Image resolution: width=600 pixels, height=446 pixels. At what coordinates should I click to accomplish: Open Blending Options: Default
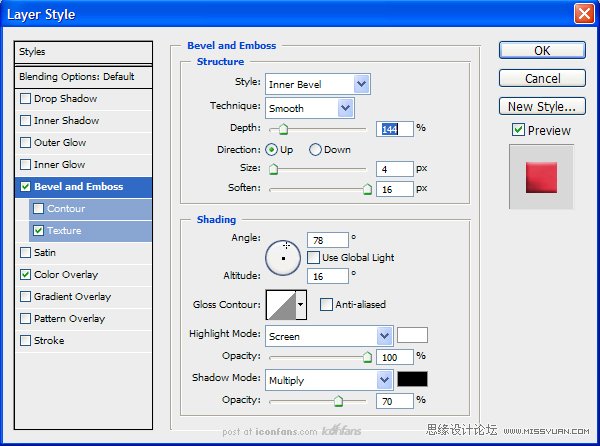[83, 77]
